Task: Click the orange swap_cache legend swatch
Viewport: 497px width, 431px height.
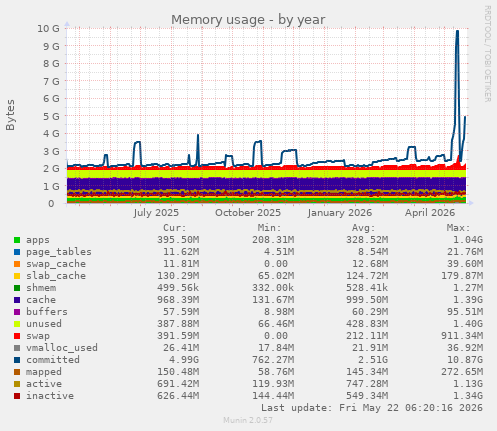Action: [17, 264]
